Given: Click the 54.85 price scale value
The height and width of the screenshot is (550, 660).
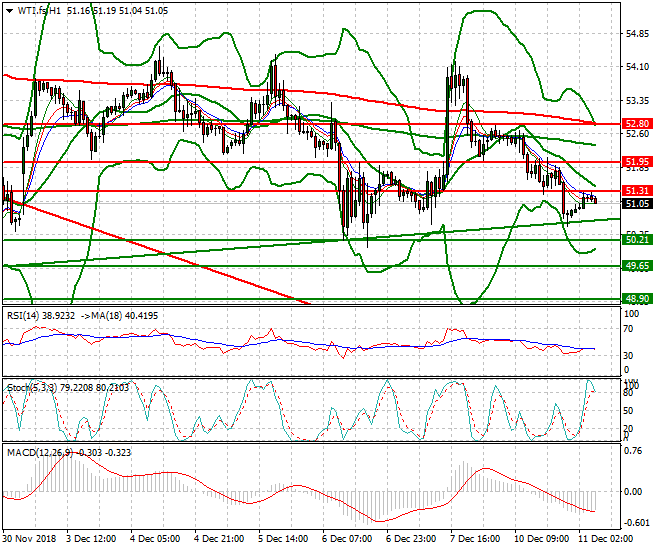Looking at the screenshot, I should 637,34.
